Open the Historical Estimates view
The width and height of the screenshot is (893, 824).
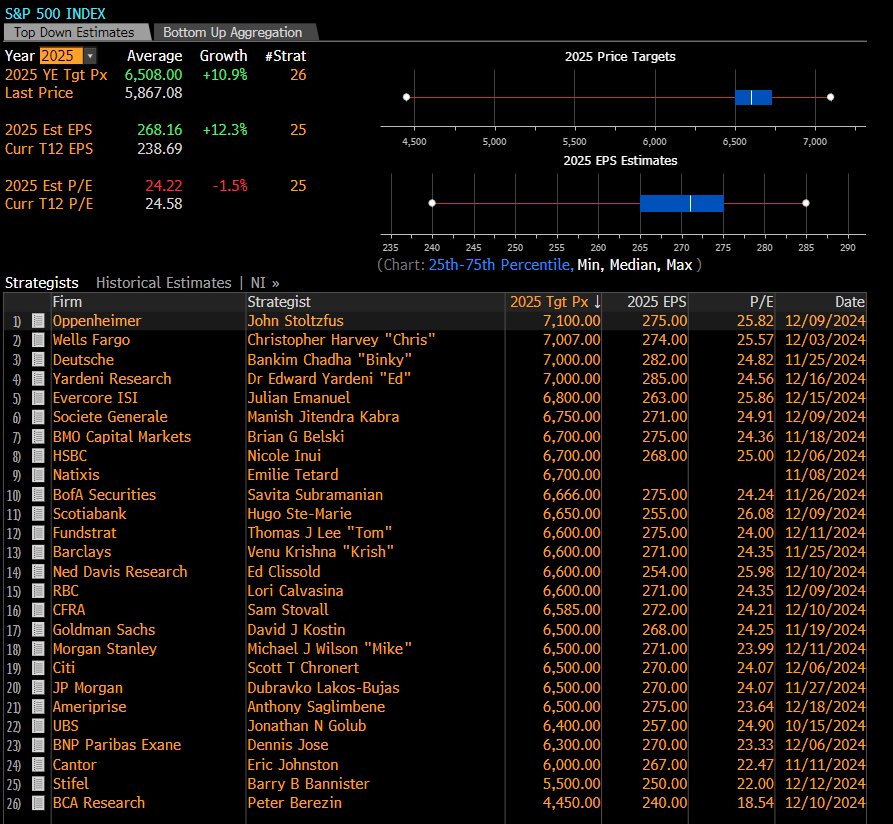tap(163, 282)
